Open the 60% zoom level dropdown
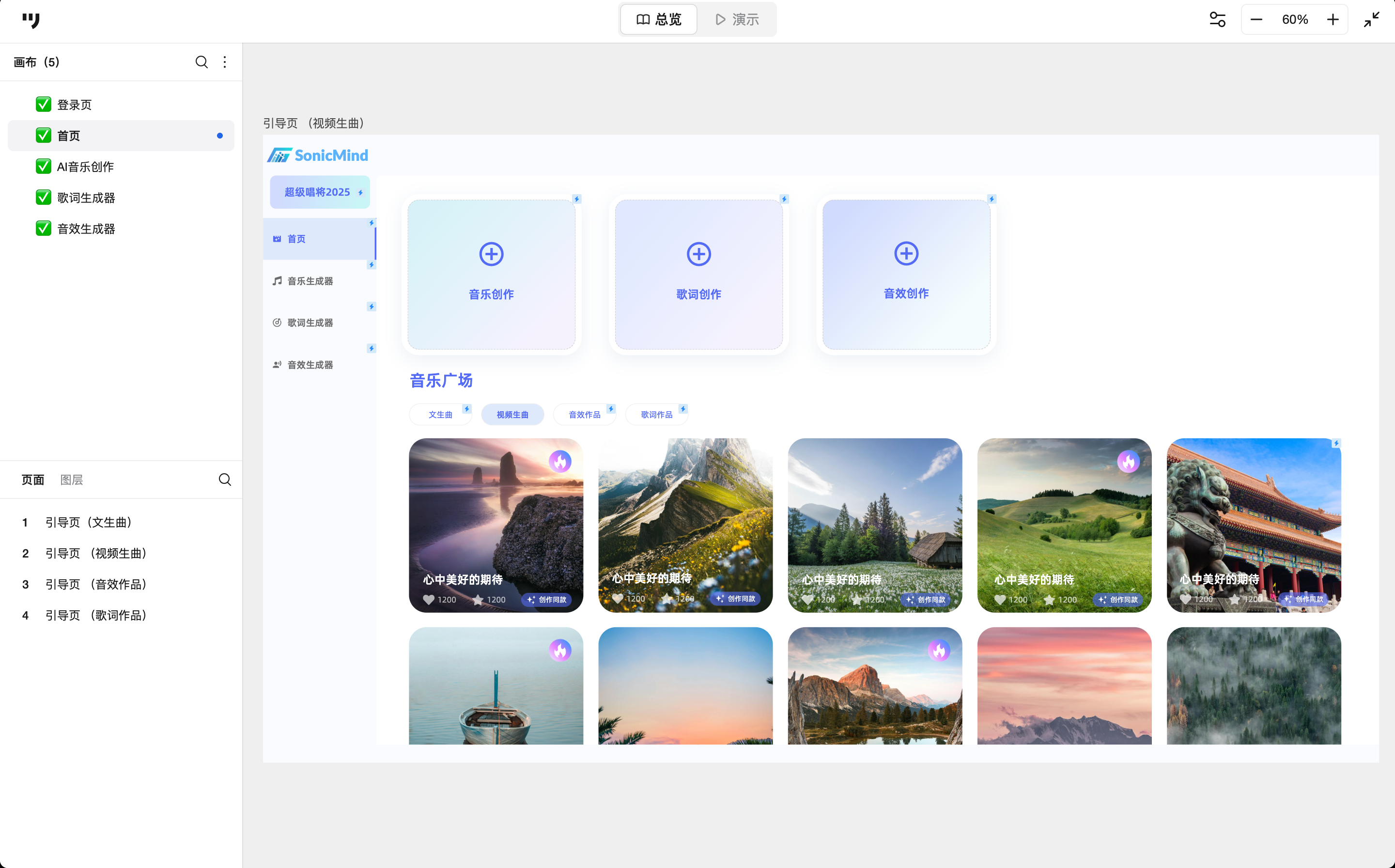The image size is (1395, 868). pos(1295,19)
